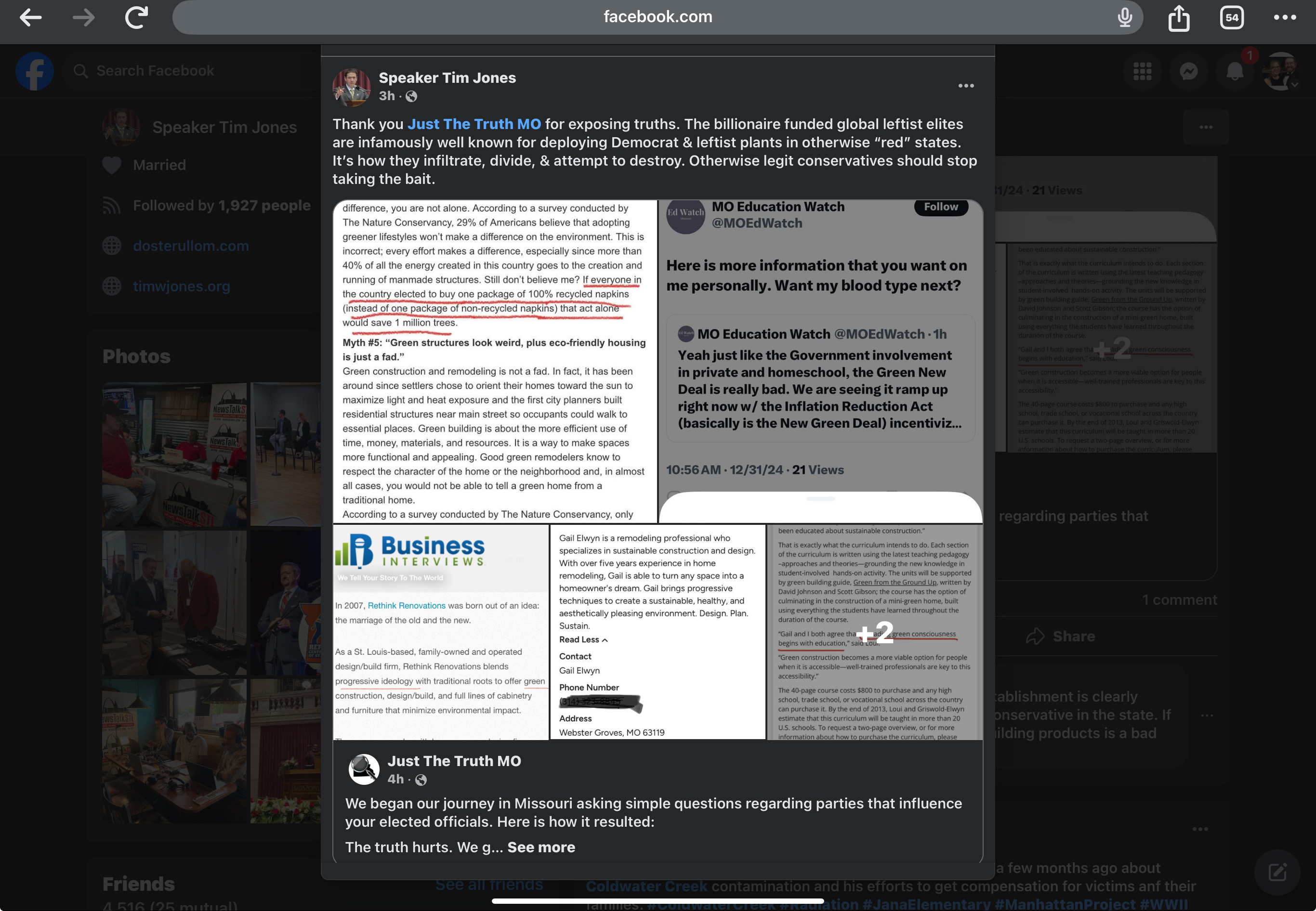Click the Follow button on MO Education Watch

941,207
